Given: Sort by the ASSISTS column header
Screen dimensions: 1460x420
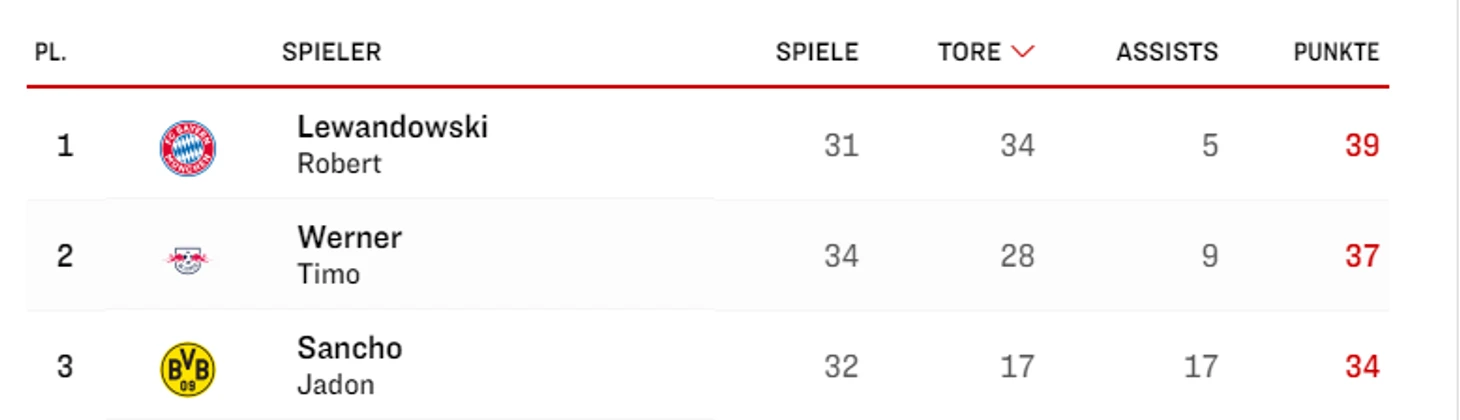Looking at the screenshot, I should [x=1167, y=52].
